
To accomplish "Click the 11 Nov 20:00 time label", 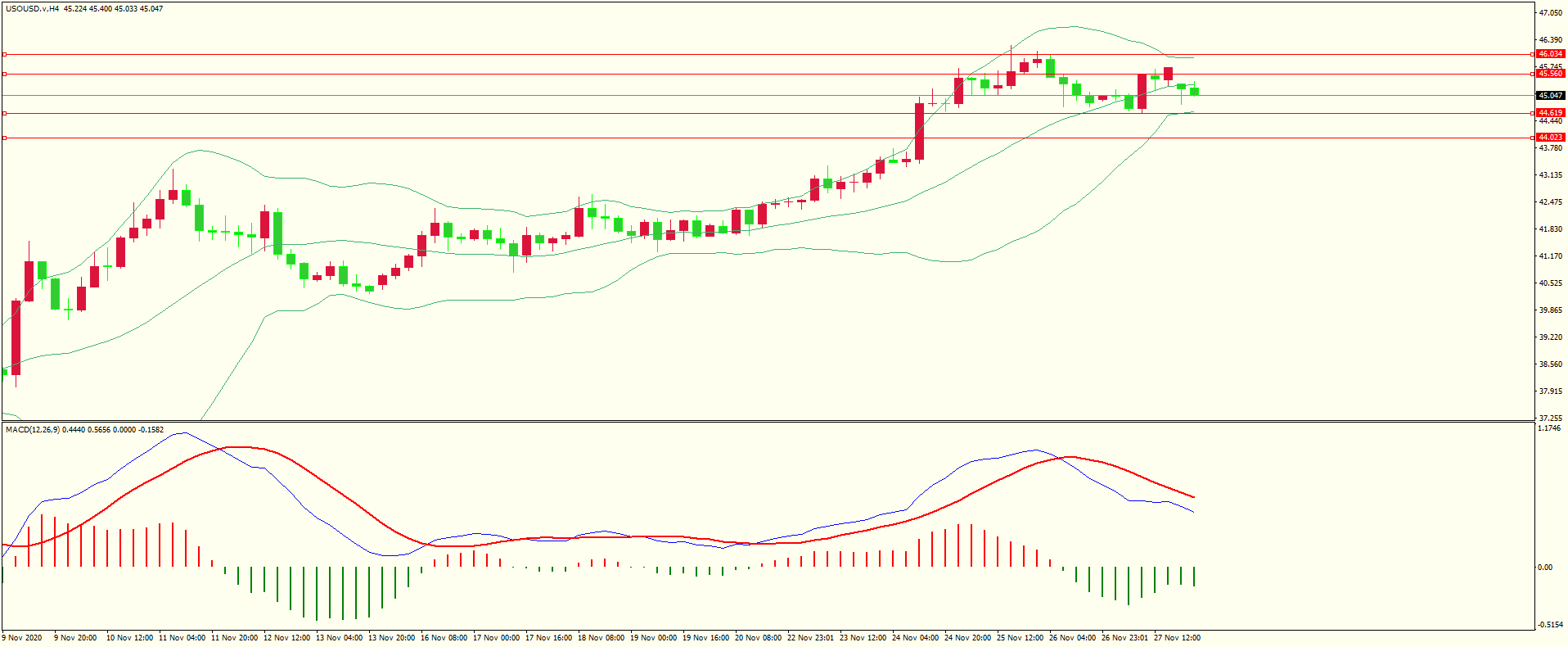I will pos(234,638).
